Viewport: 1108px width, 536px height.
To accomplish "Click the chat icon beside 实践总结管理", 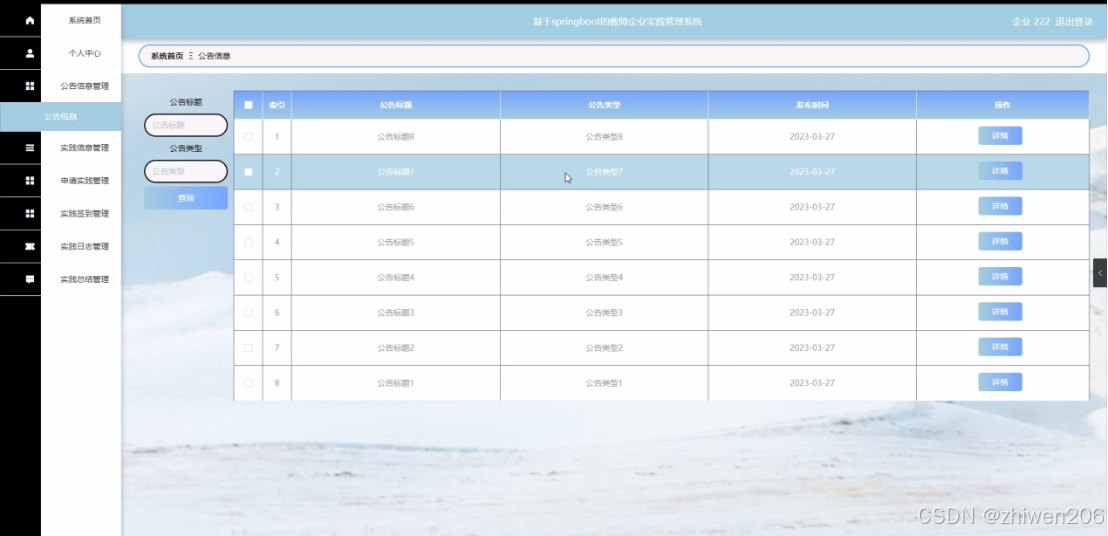I will tap(30, 279).
